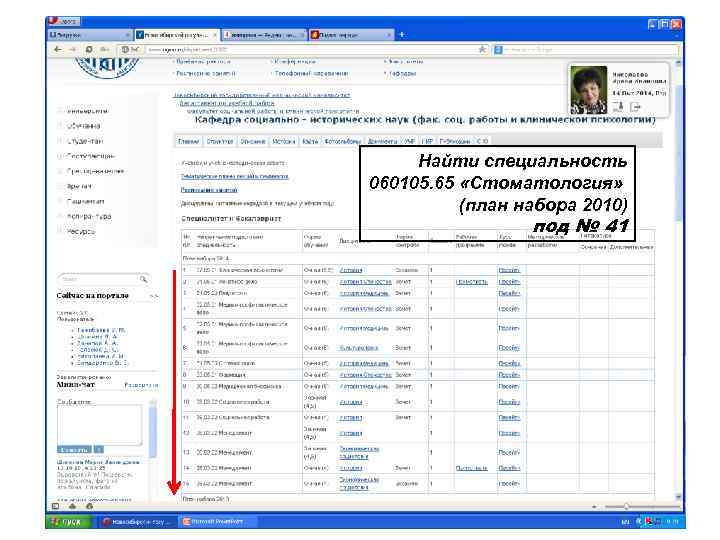
Task: Click the mini-chat vertical scrollbar
Action: point(153,428)
